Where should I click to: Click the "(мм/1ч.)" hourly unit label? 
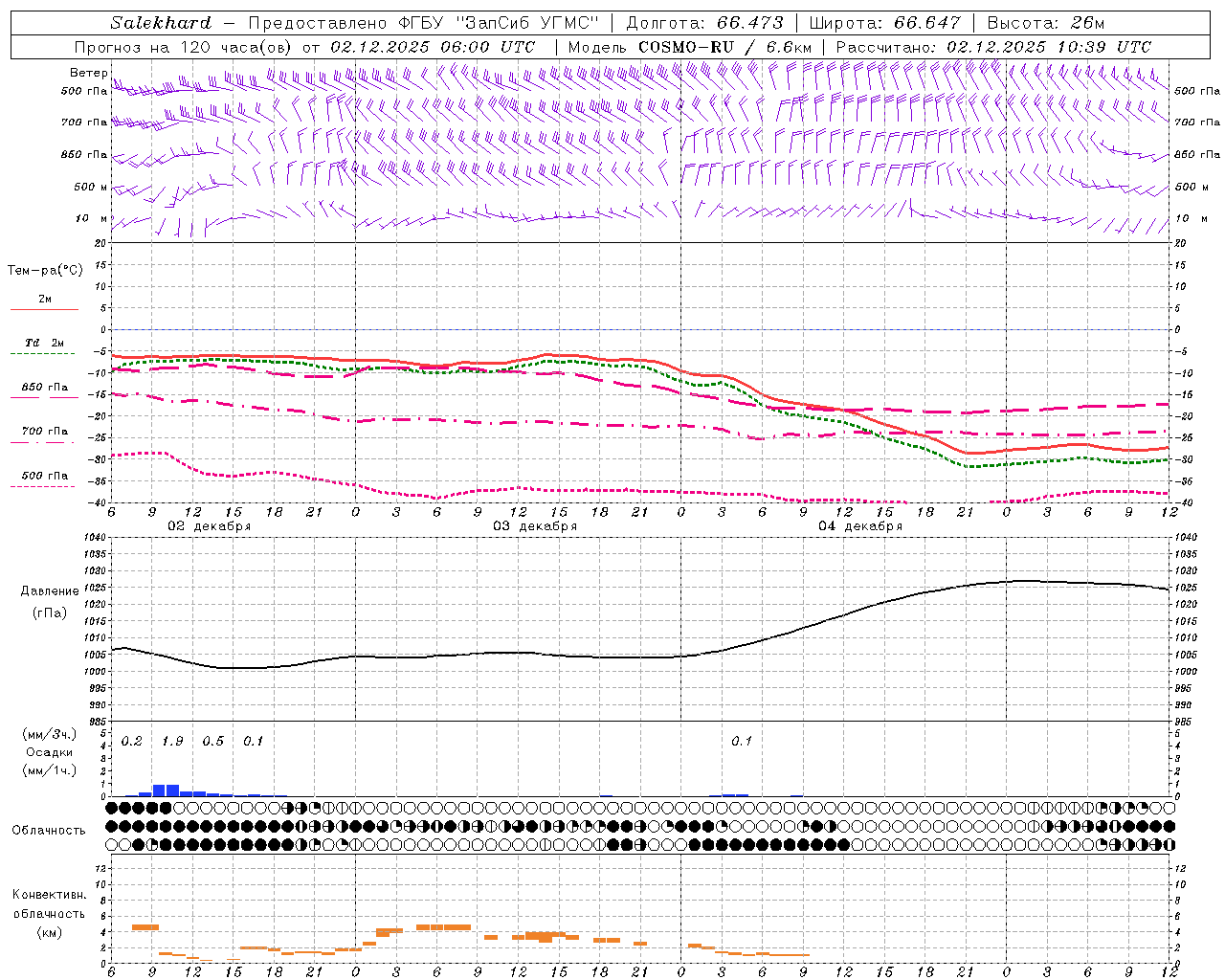point(49,770)
